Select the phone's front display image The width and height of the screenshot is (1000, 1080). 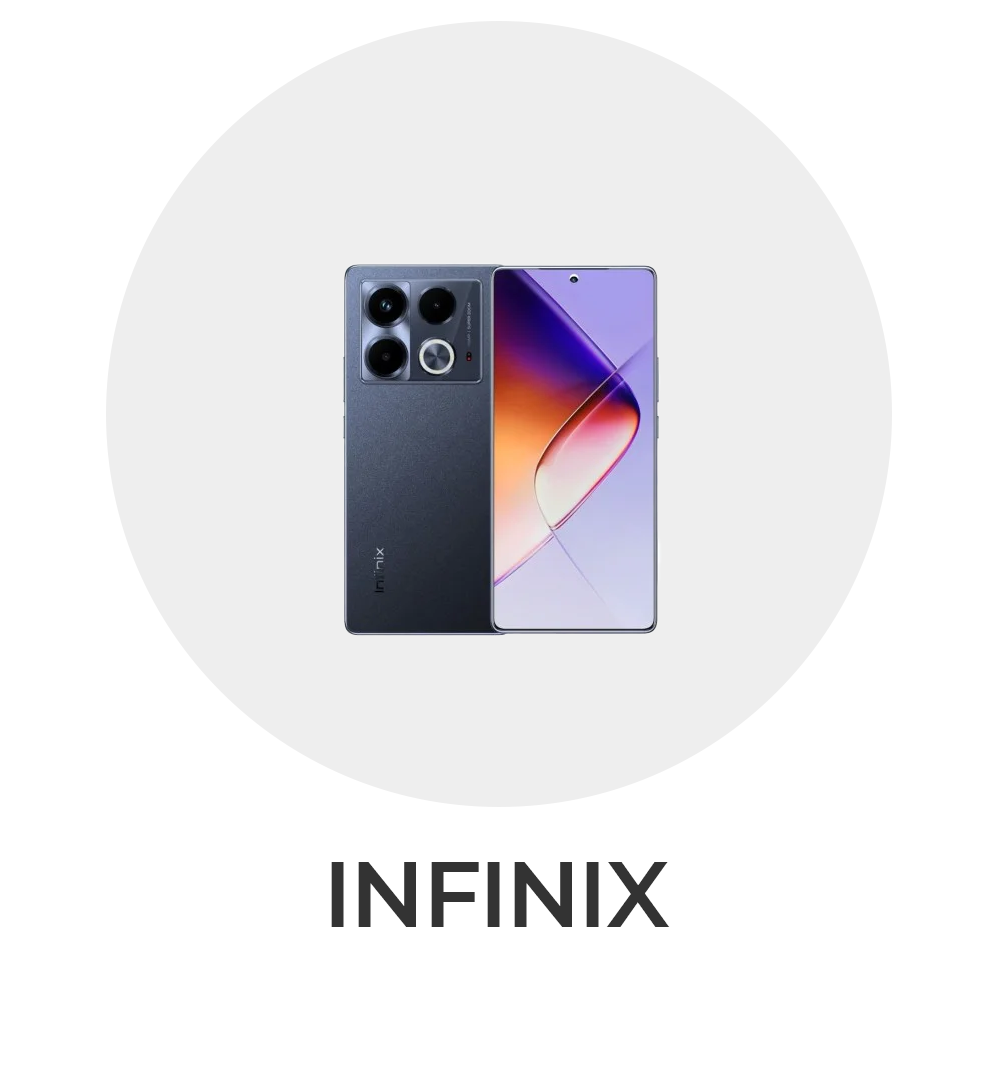(574, 449)
